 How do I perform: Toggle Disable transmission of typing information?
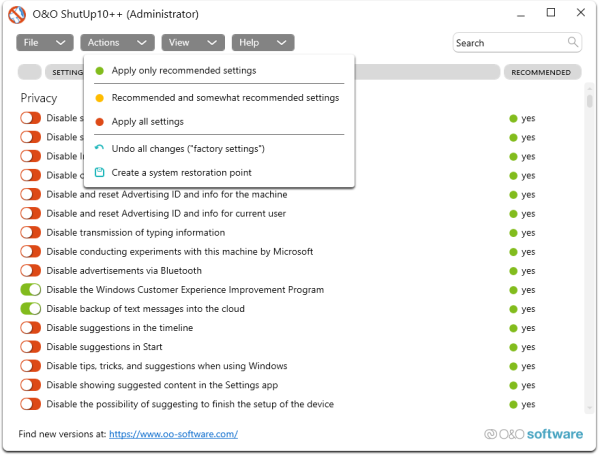tap(31, 233)
